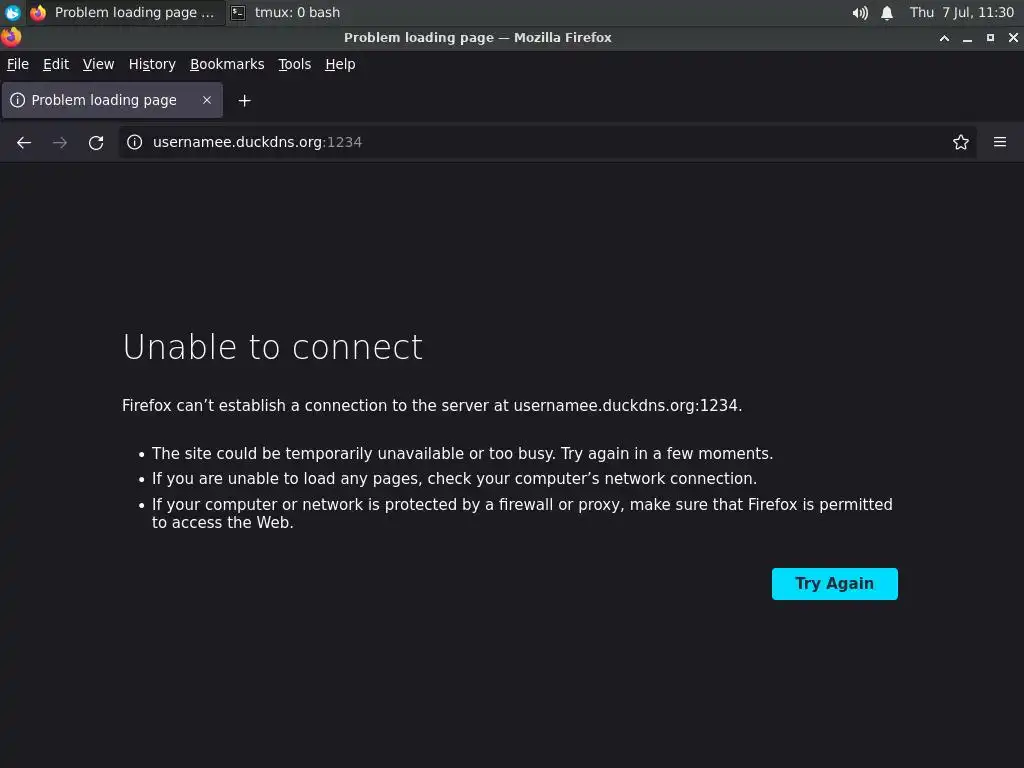Close the Problem loading page tab
Screen dimensions: 1024x768
(207, 100)
